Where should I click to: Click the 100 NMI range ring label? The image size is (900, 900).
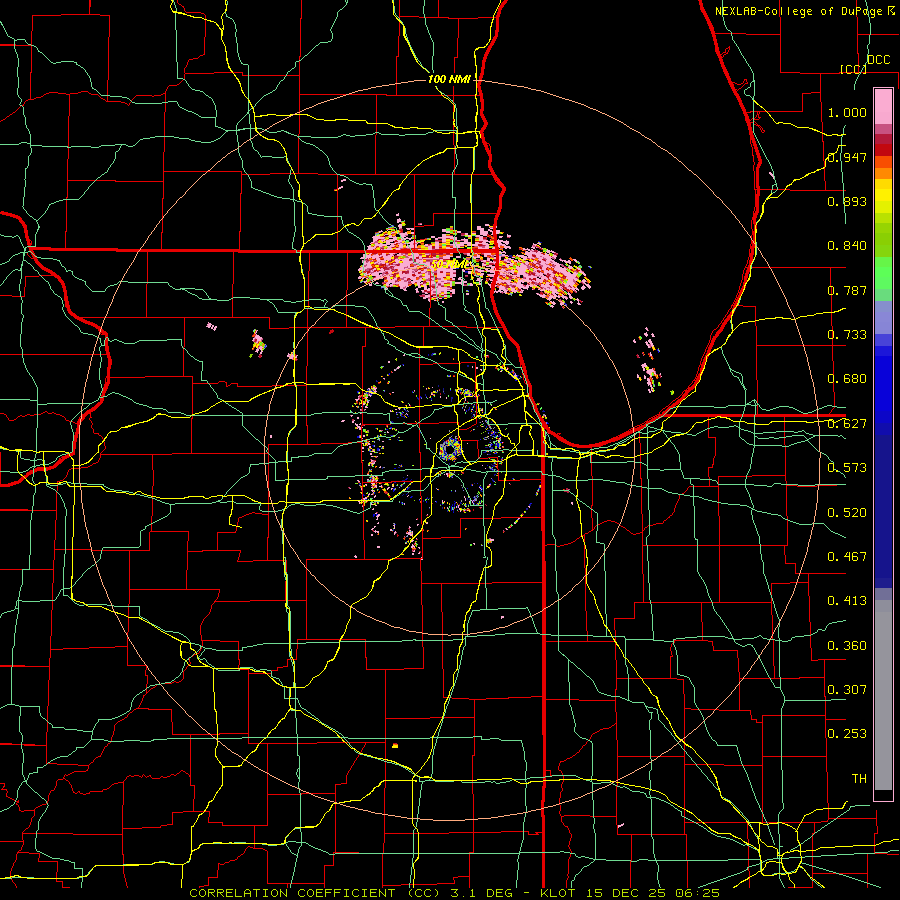[449, 79]
